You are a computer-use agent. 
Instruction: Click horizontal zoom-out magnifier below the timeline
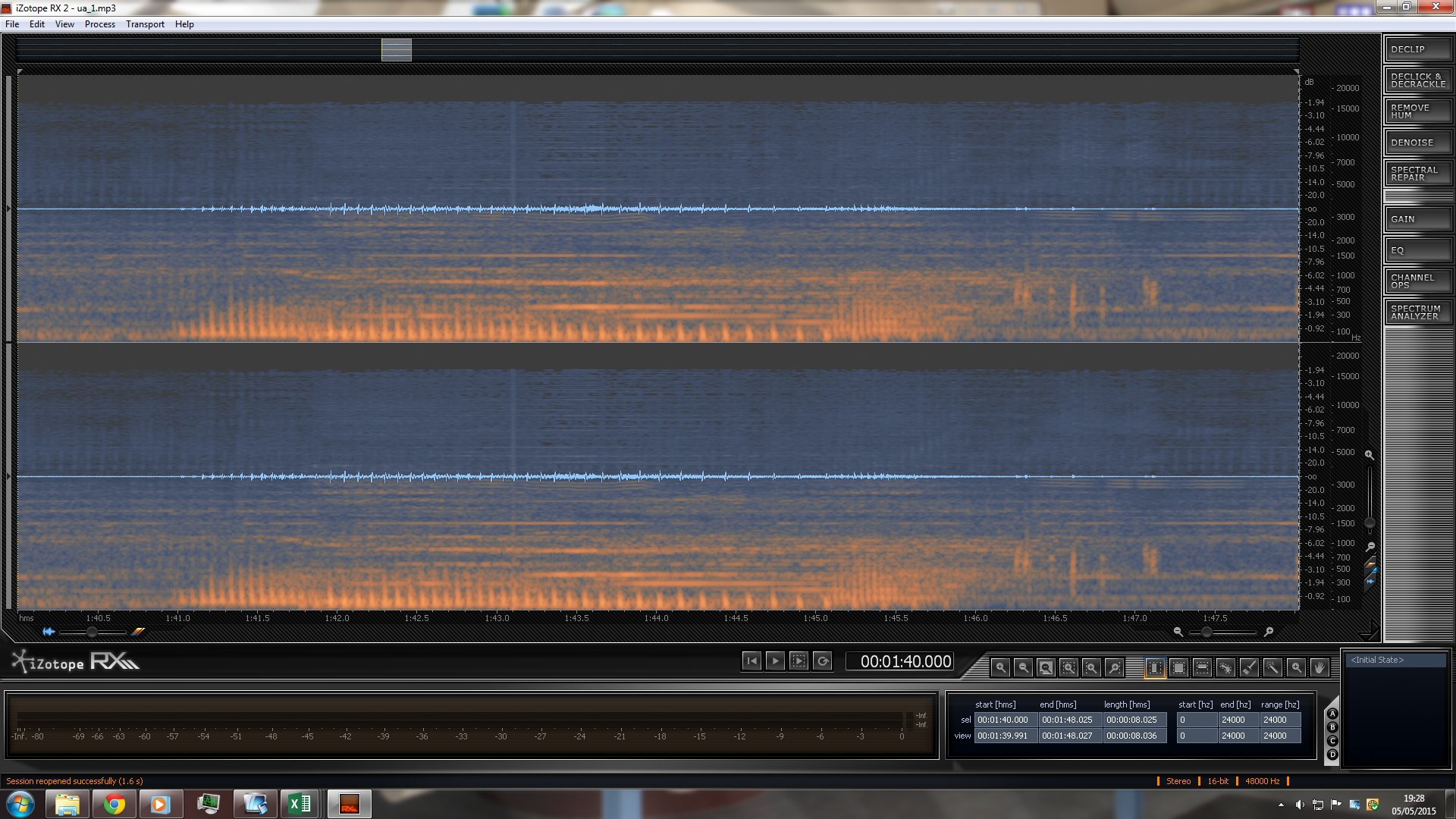tap(1178, 632)
